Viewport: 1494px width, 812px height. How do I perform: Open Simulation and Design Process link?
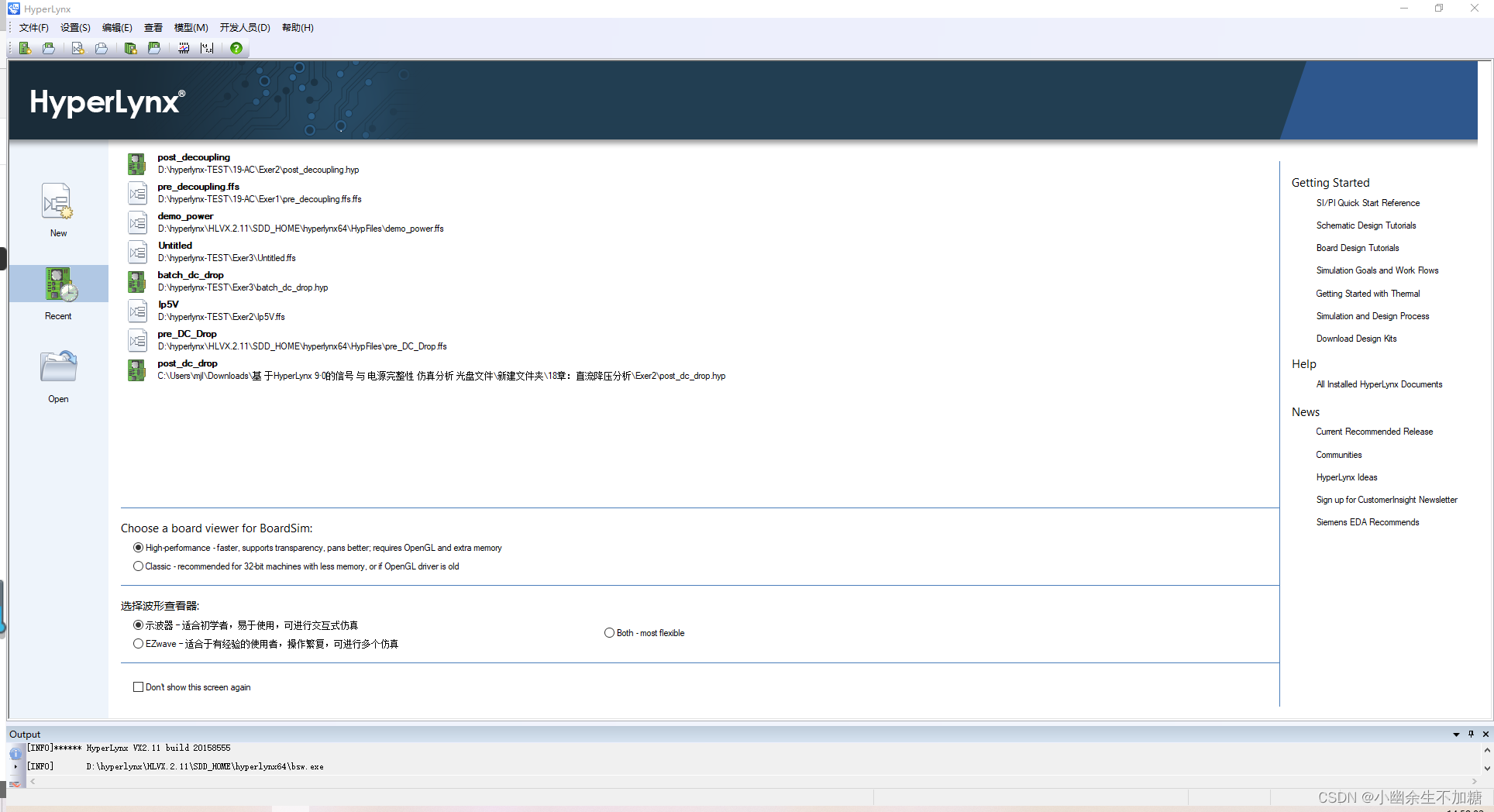click(1372, 316)
